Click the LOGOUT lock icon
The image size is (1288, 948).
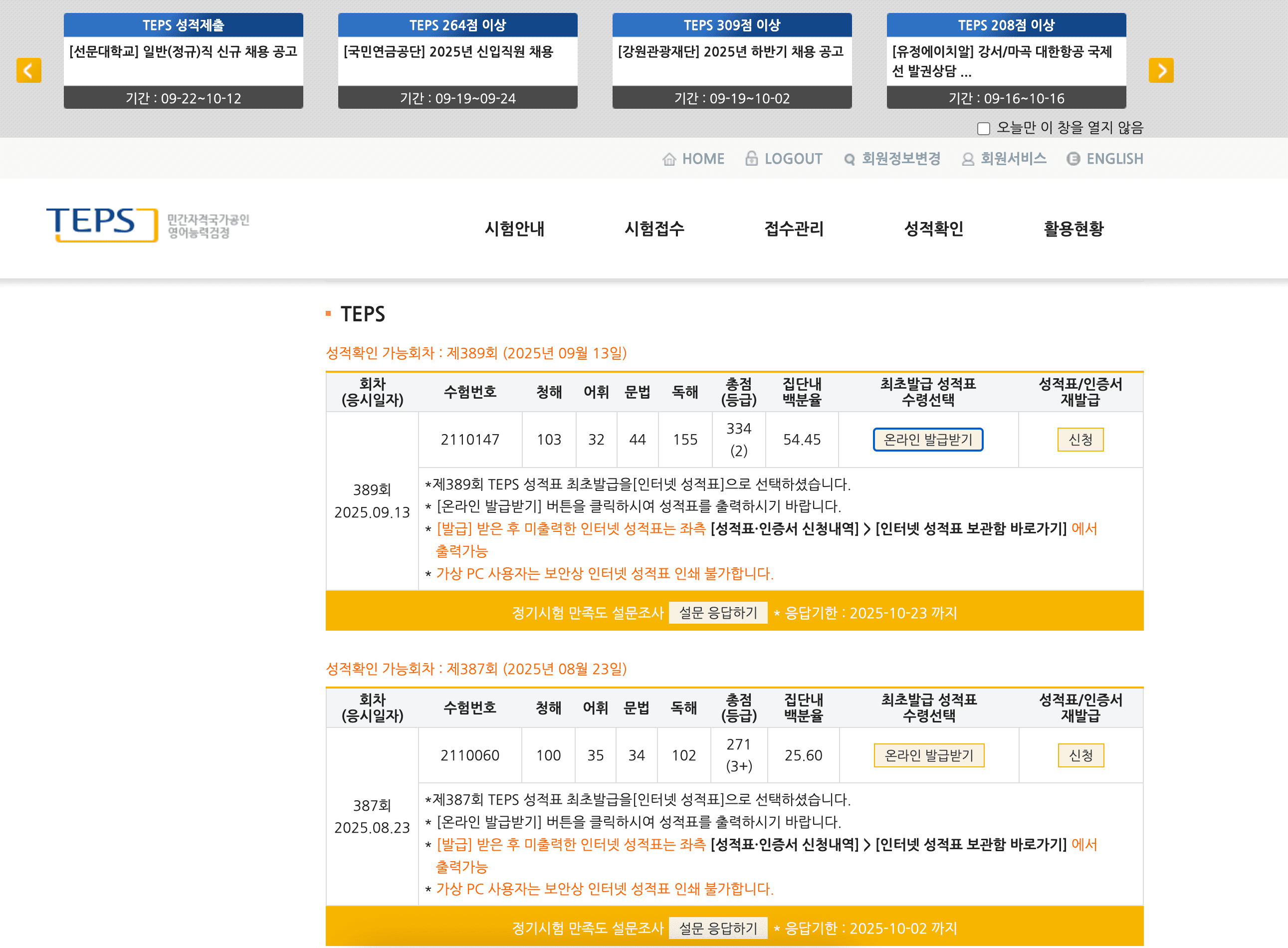[751, 158]
